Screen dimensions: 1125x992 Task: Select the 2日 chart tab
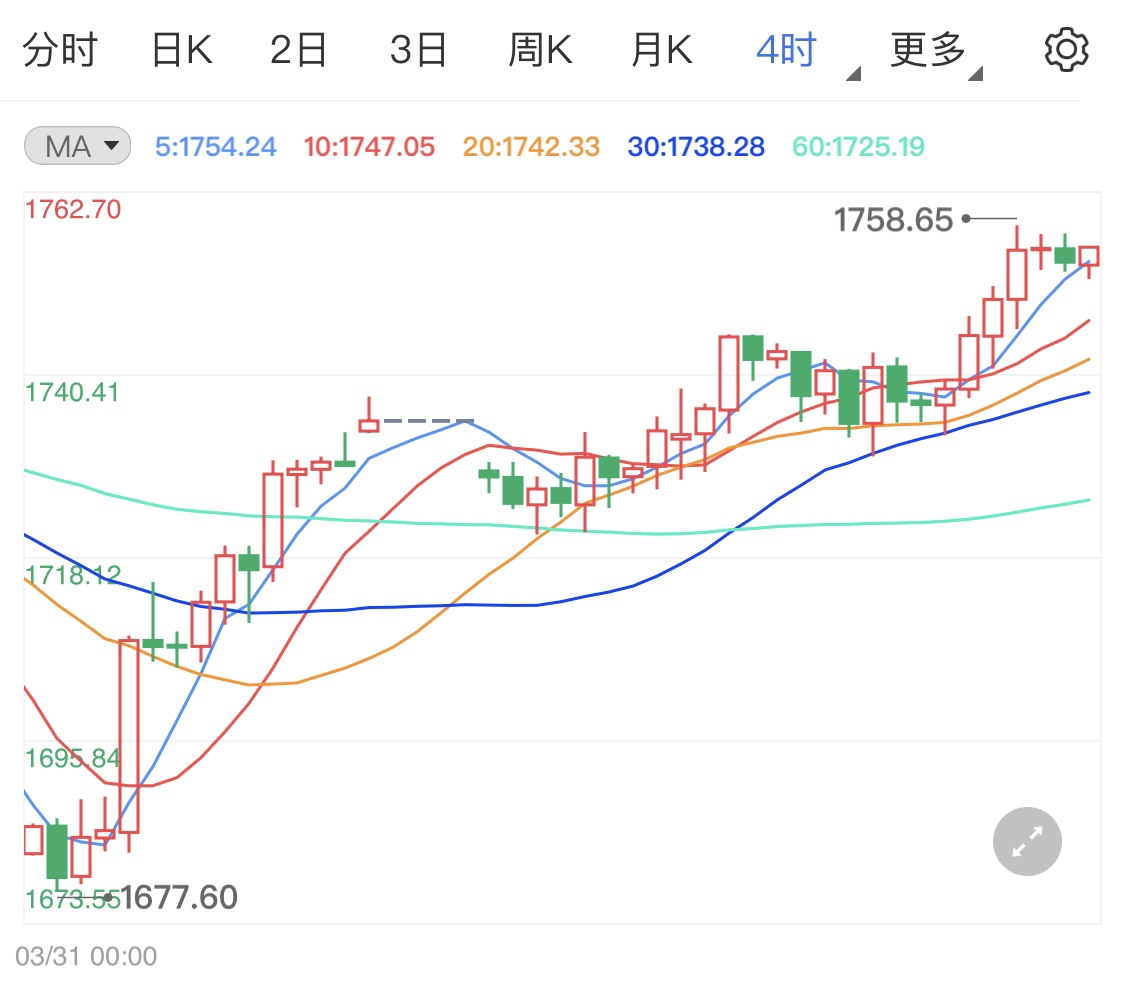coord(298,50)
